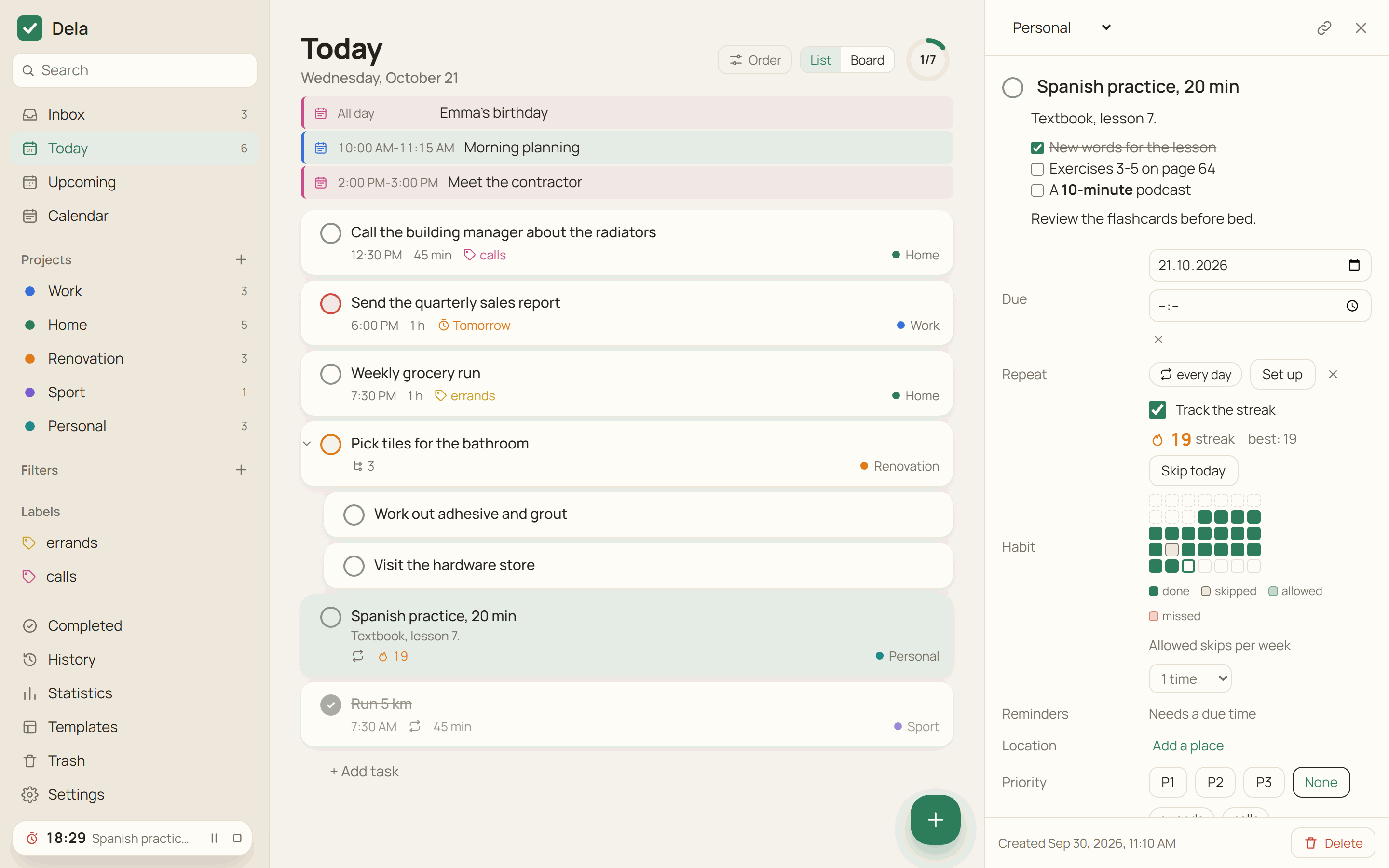Viewport: 1389px width, 868px height.
Task: Open Allowed skips per week dropdown
Action: (1190, 678)
